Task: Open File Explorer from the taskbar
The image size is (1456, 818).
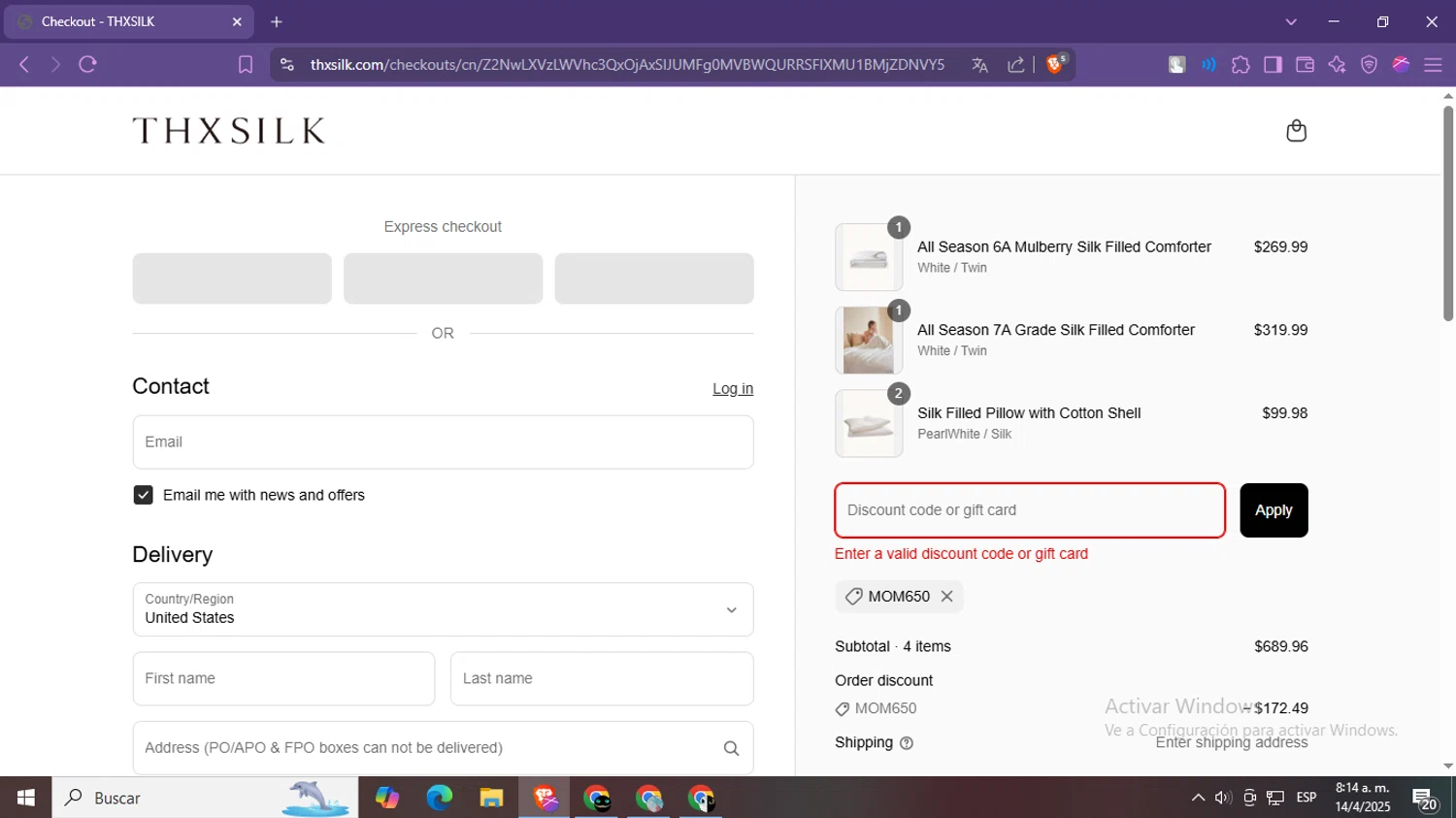Action: click(491, 798)
